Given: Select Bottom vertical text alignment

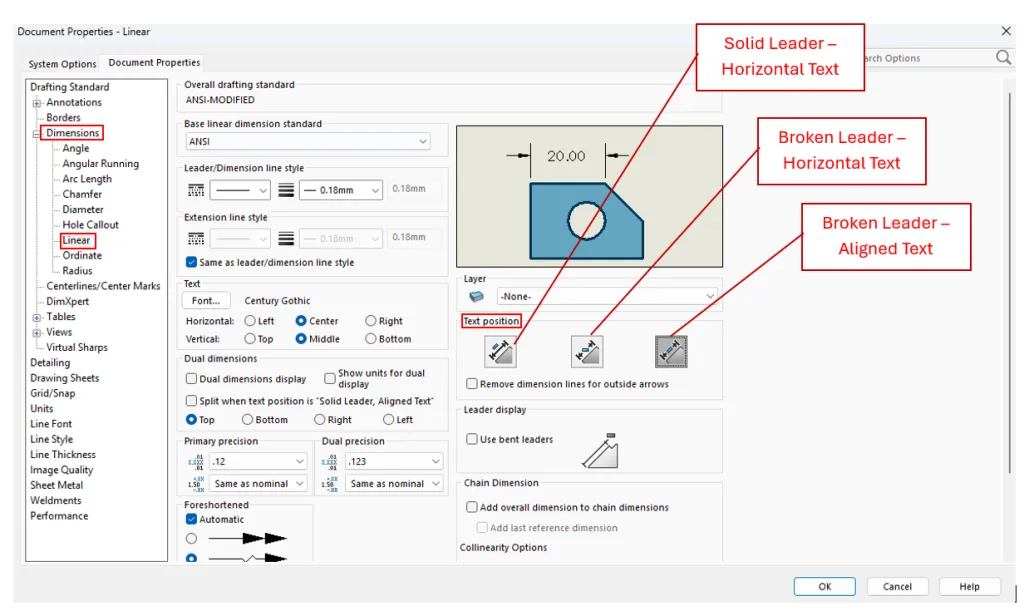Looking at the screenshot, I should point(370,339).
